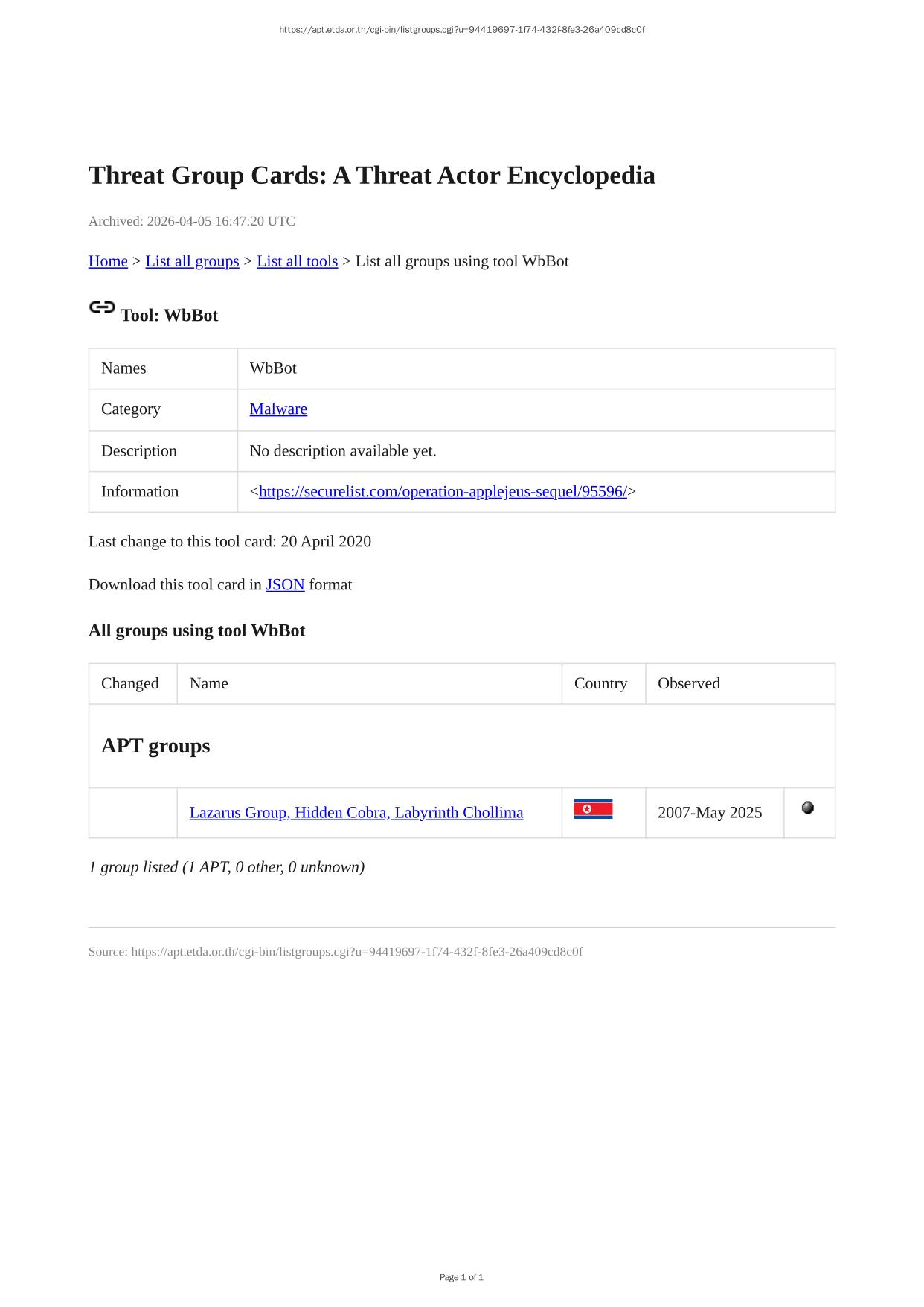
Task: Click the chain link icon beside Tool: WbBot
Action: tap(102, 307)
